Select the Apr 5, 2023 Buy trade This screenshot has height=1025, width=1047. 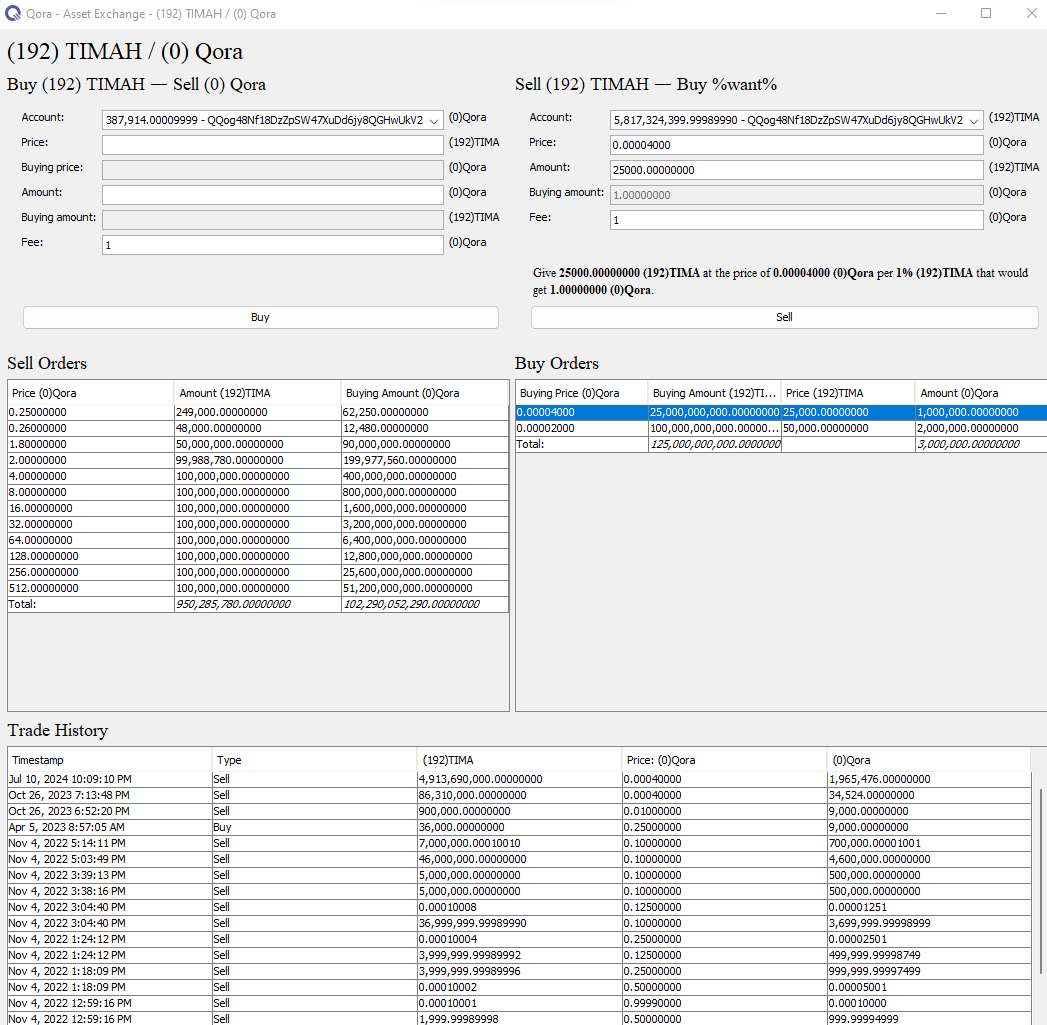[x=519, y=827]
